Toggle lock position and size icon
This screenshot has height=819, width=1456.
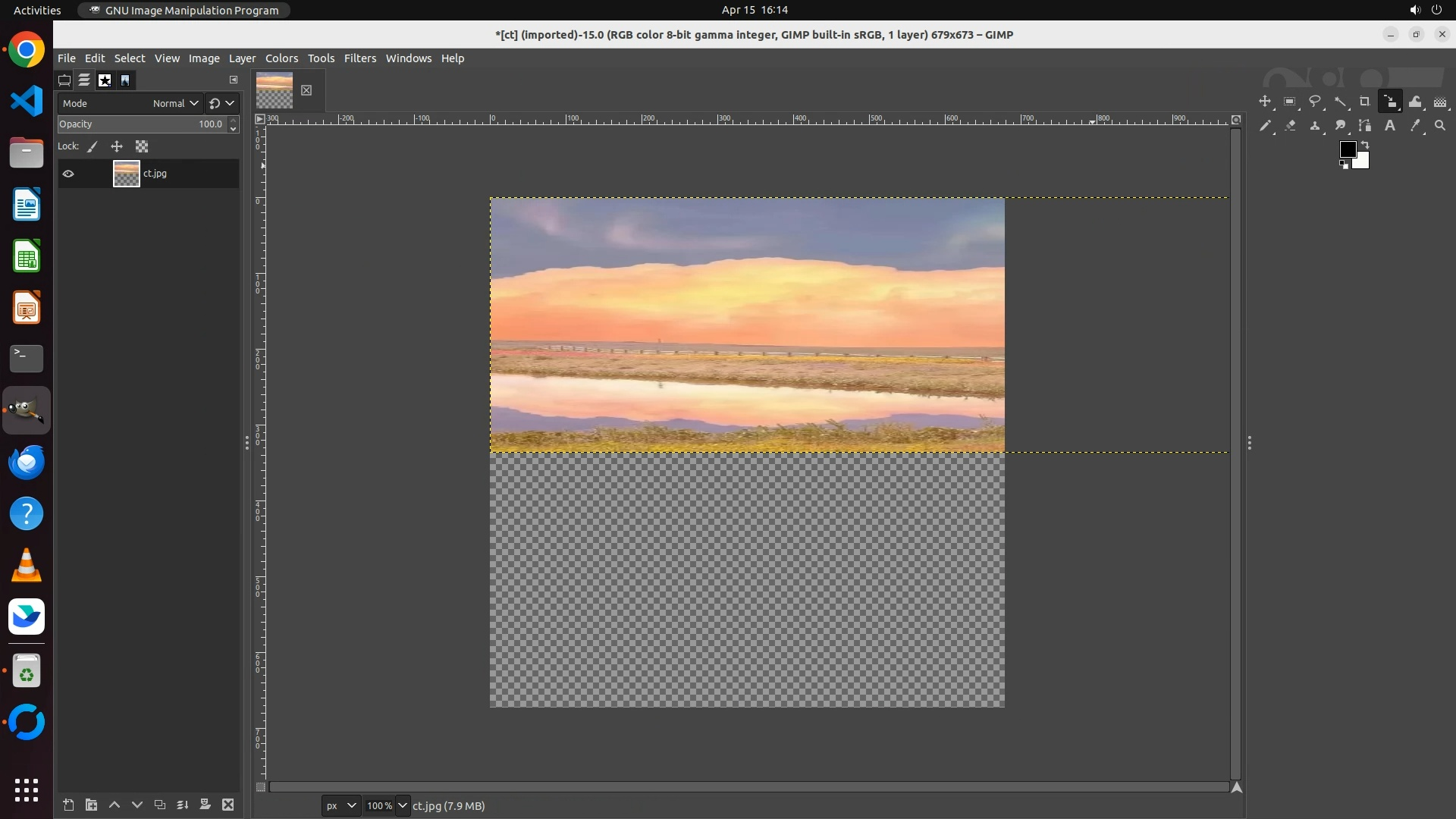117,146
